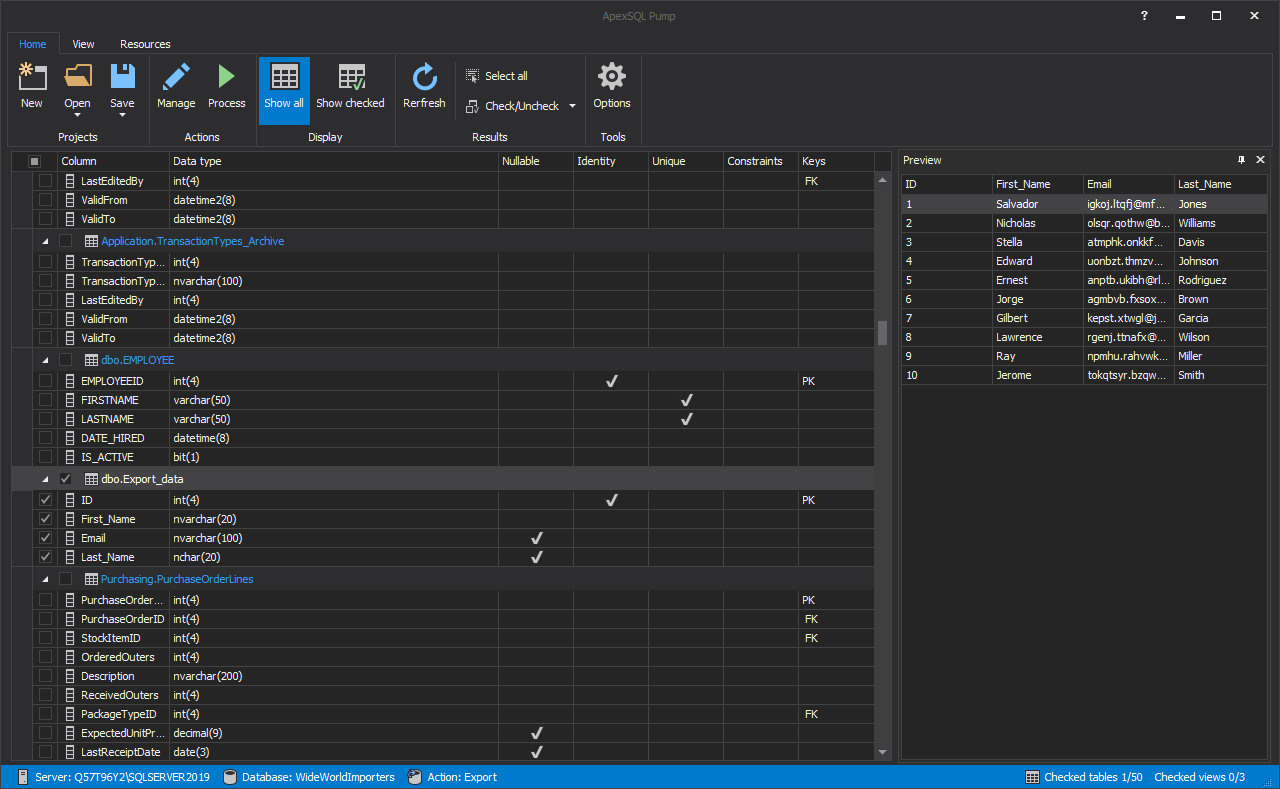Click the server icon in status bar
This screenshot has height=789, width=1280.
tap(23, 777)
